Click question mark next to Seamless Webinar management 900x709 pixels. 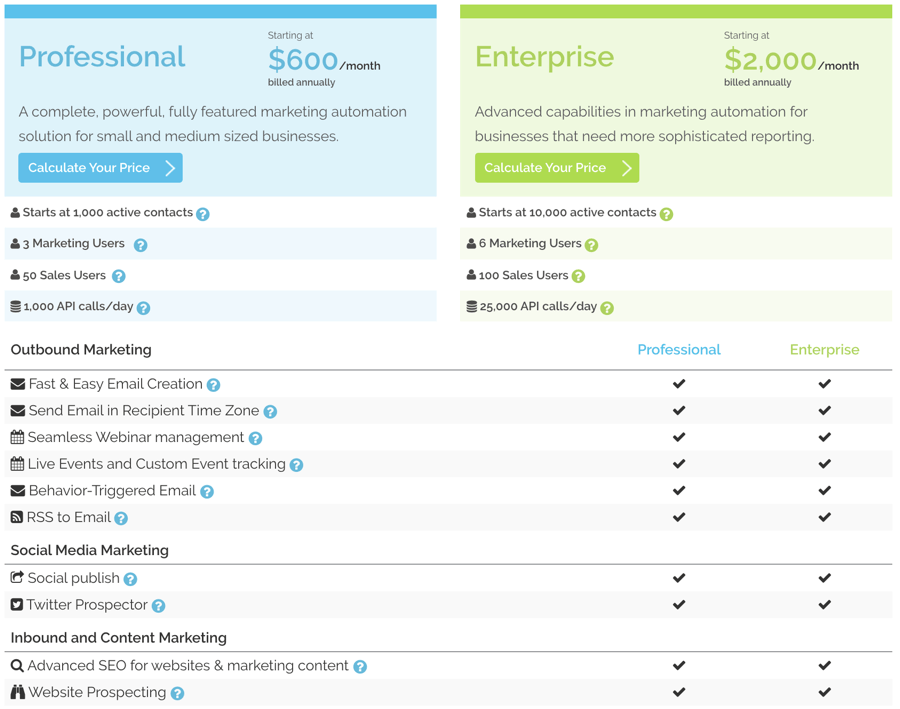[255, 439]
